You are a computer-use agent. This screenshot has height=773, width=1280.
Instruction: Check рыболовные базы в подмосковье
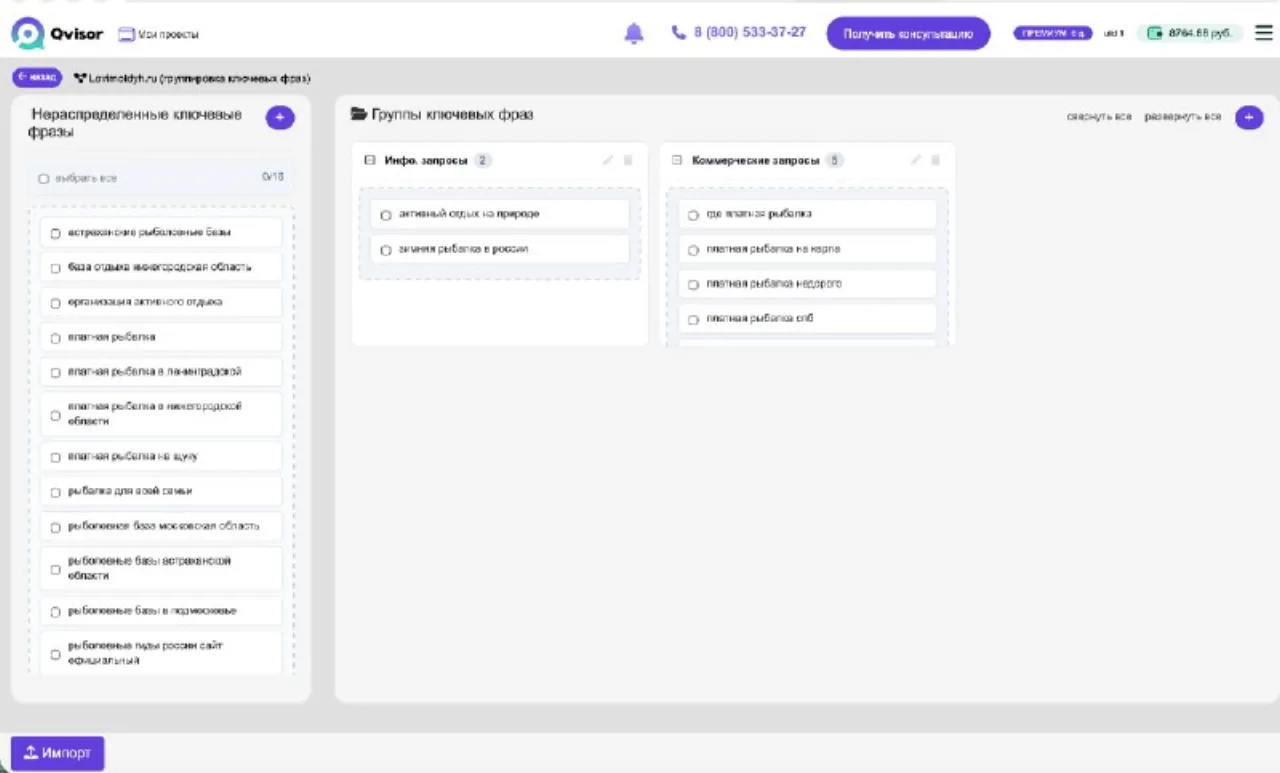pos(56,611)
